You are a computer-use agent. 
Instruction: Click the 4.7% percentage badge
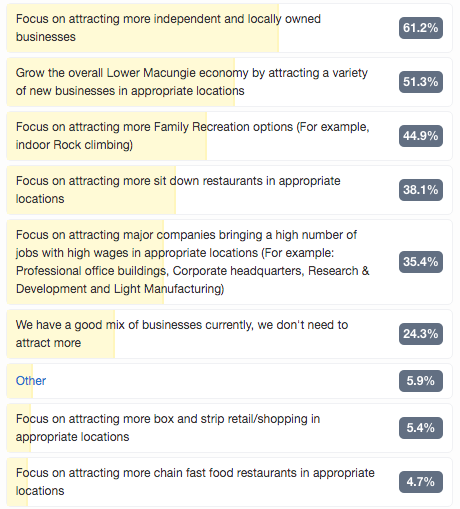point(421,482)
